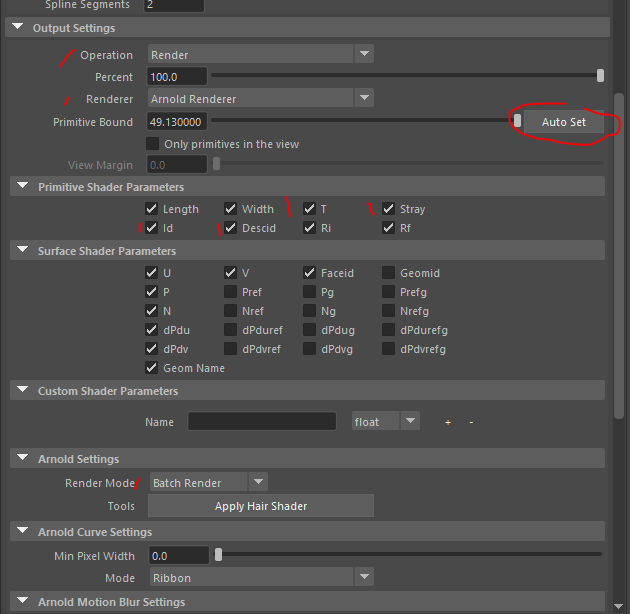Enable the Nrefg checkbox
This screenshot has height=614, width=630.
coord(389,311)
